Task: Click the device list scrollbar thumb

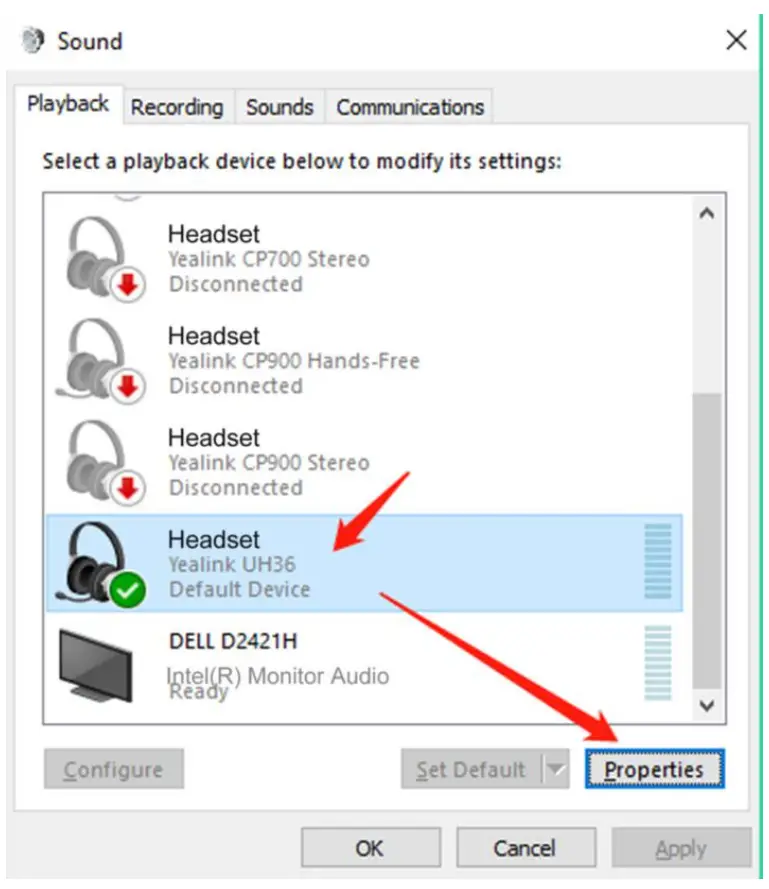Action: pyautogui.click(x=707, y=540)
